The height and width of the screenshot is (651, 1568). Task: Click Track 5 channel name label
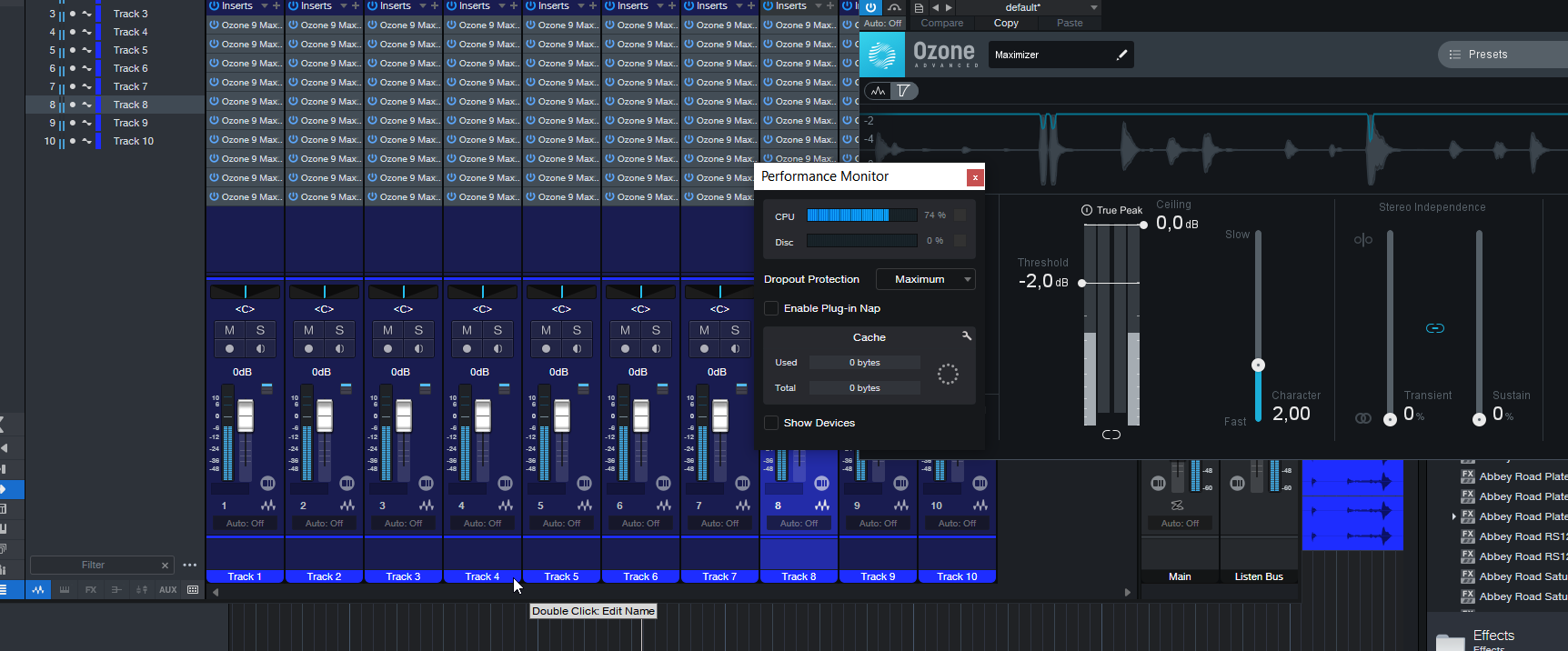click(561, 576)
